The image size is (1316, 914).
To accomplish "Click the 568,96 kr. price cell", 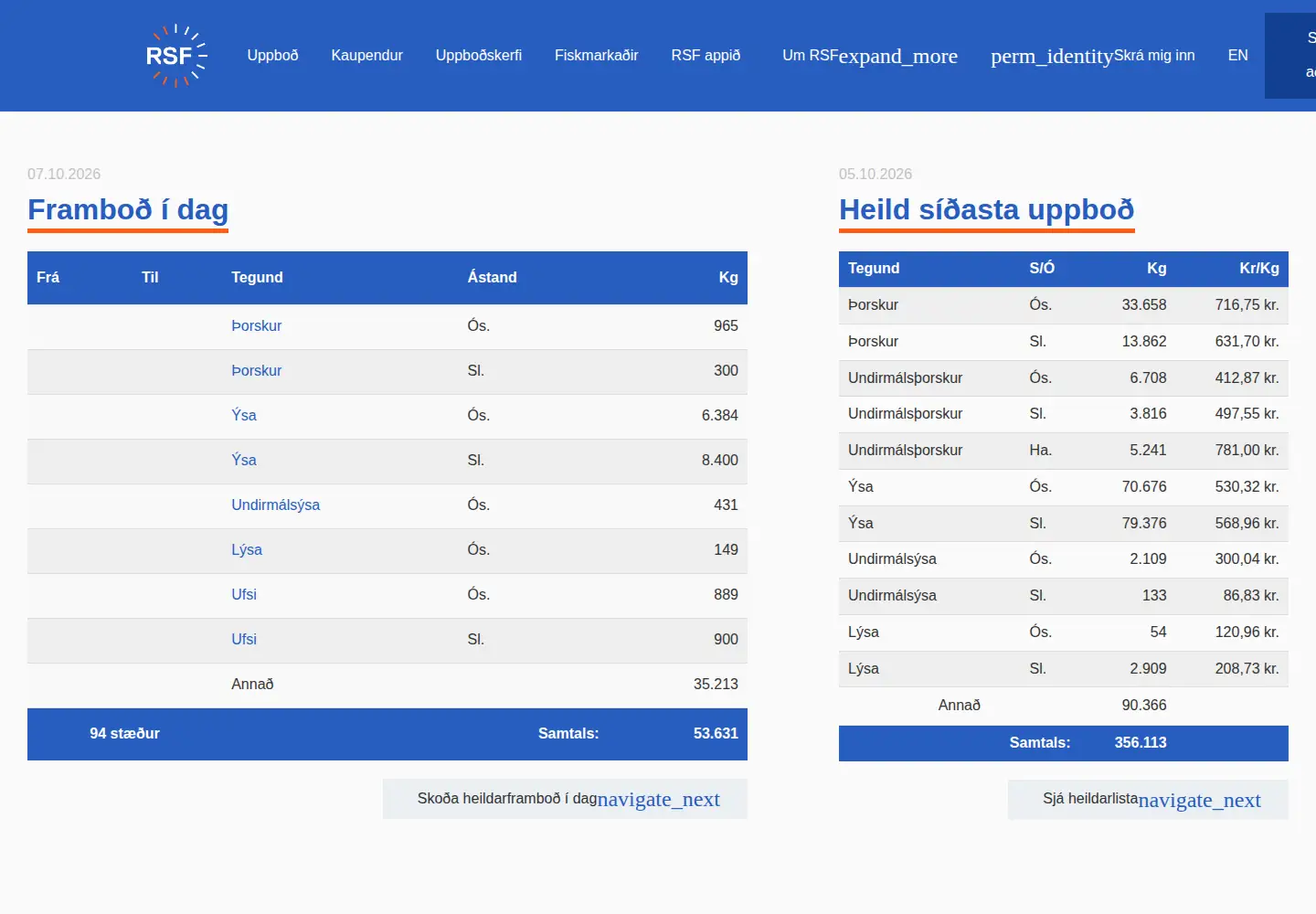I will point(1247,524).
